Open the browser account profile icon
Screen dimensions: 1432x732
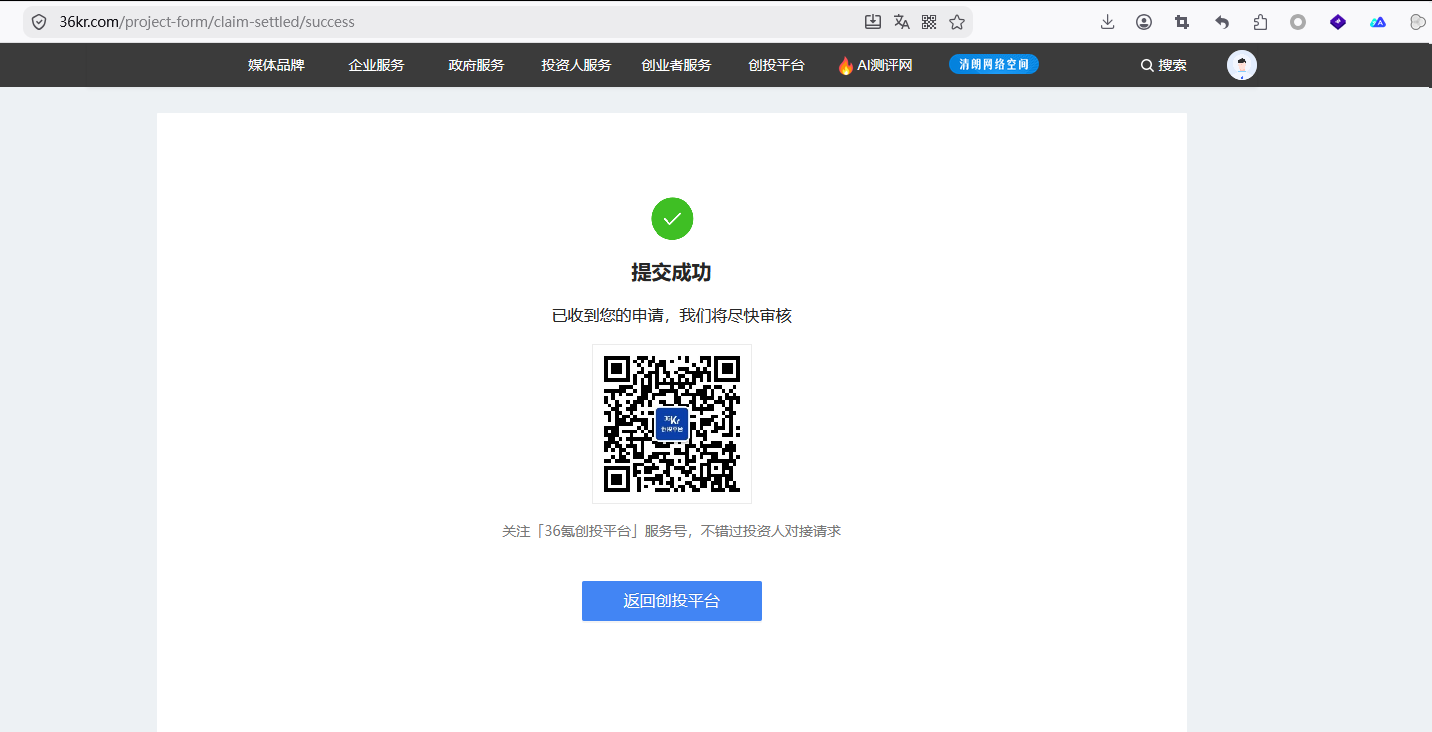pyautogui.click(x=1144, y=22)
